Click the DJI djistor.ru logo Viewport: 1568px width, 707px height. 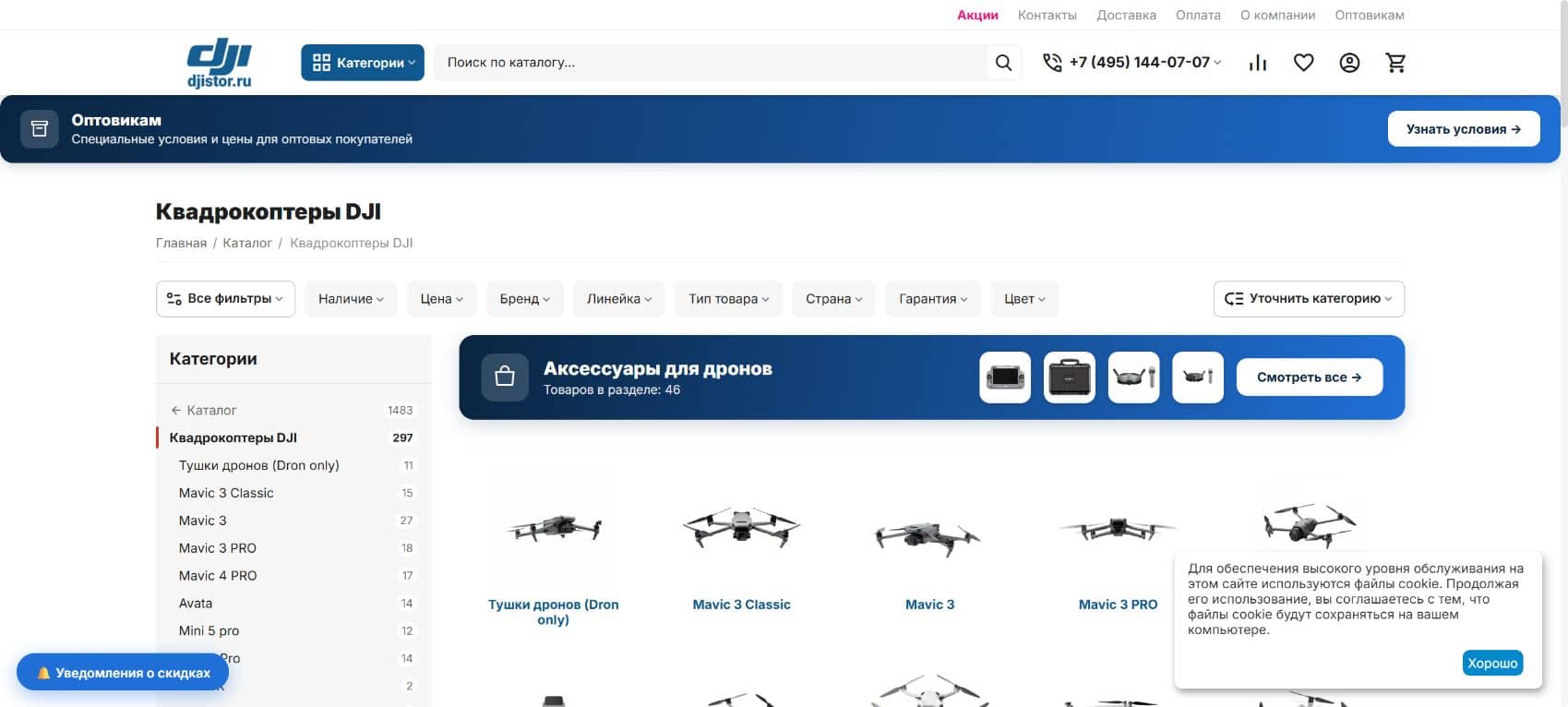tap(220, 64)
